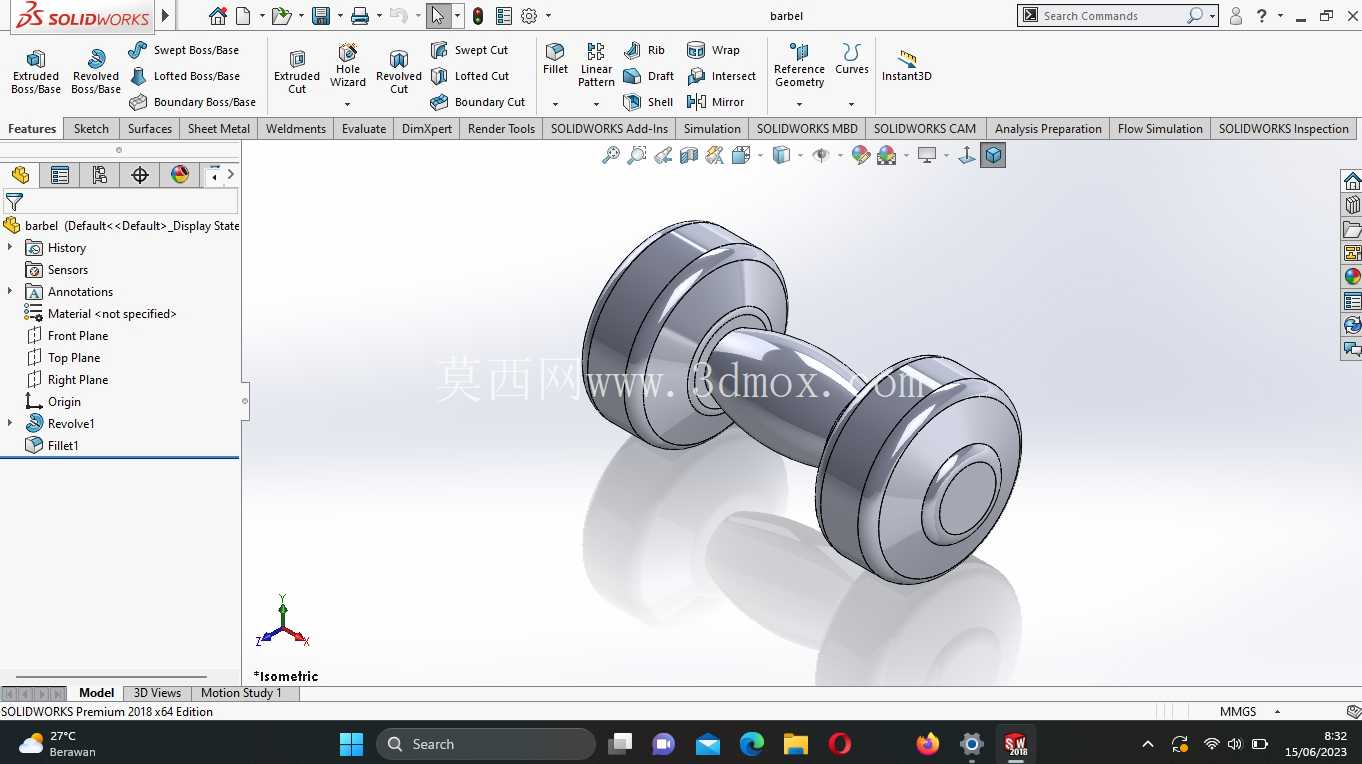This screenshot has width=1362, height=764.
Task: Activate the Revolved Cut tool
Action: click(x=399, y=72)
